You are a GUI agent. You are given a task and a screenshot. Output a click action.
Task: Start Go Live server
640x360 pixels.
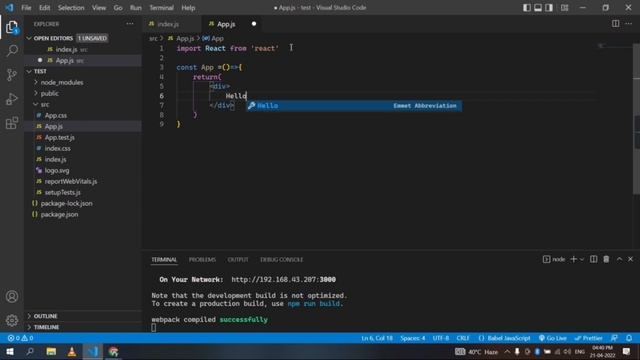click(x=552, y=338)
